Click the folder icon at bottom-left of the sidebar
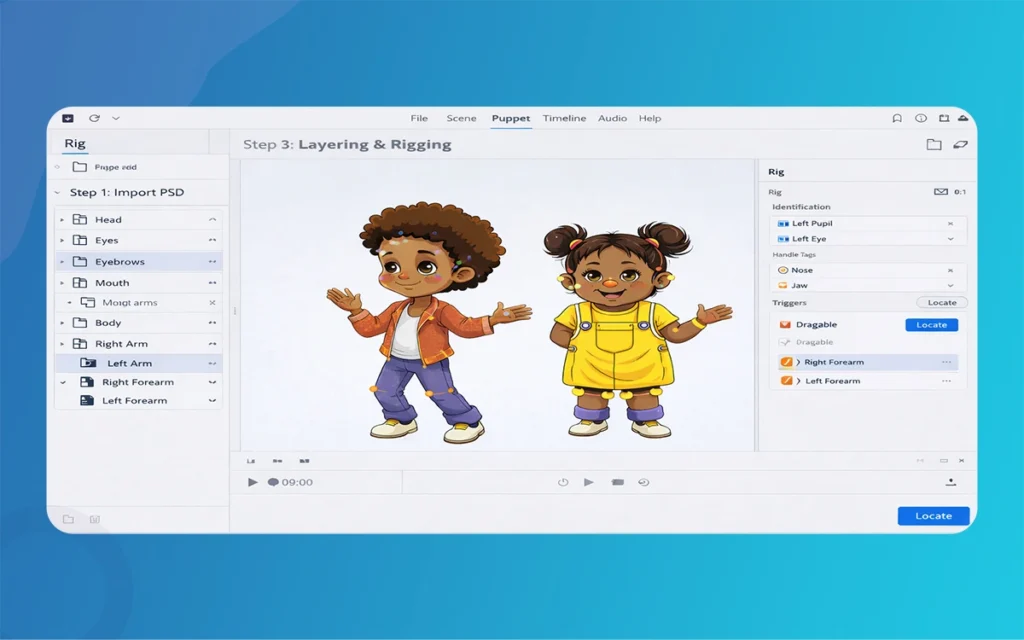This screenshot has height=640, width=1024. (69, 519)
